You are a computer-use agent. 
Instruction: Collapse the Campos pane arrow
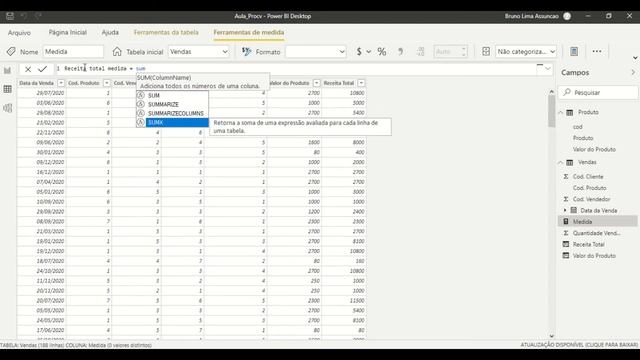pos(633,72)
